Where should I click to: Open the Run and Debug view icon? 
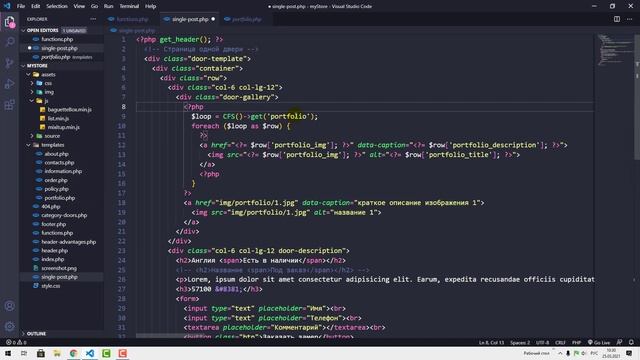pyautogui.click(x=9, y=84)
